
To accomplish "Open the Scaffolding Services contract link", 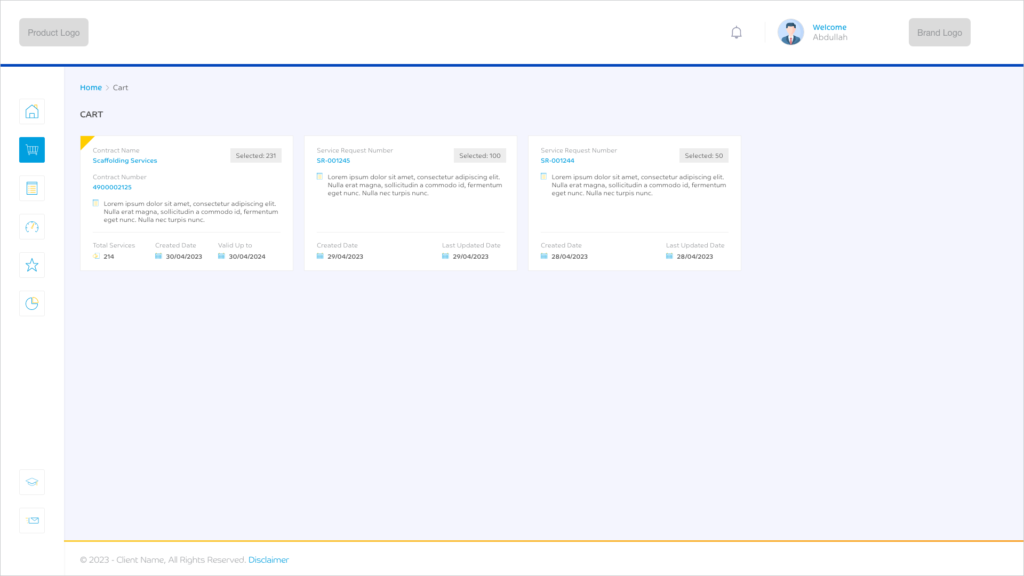I will click(x=125, y=161).
